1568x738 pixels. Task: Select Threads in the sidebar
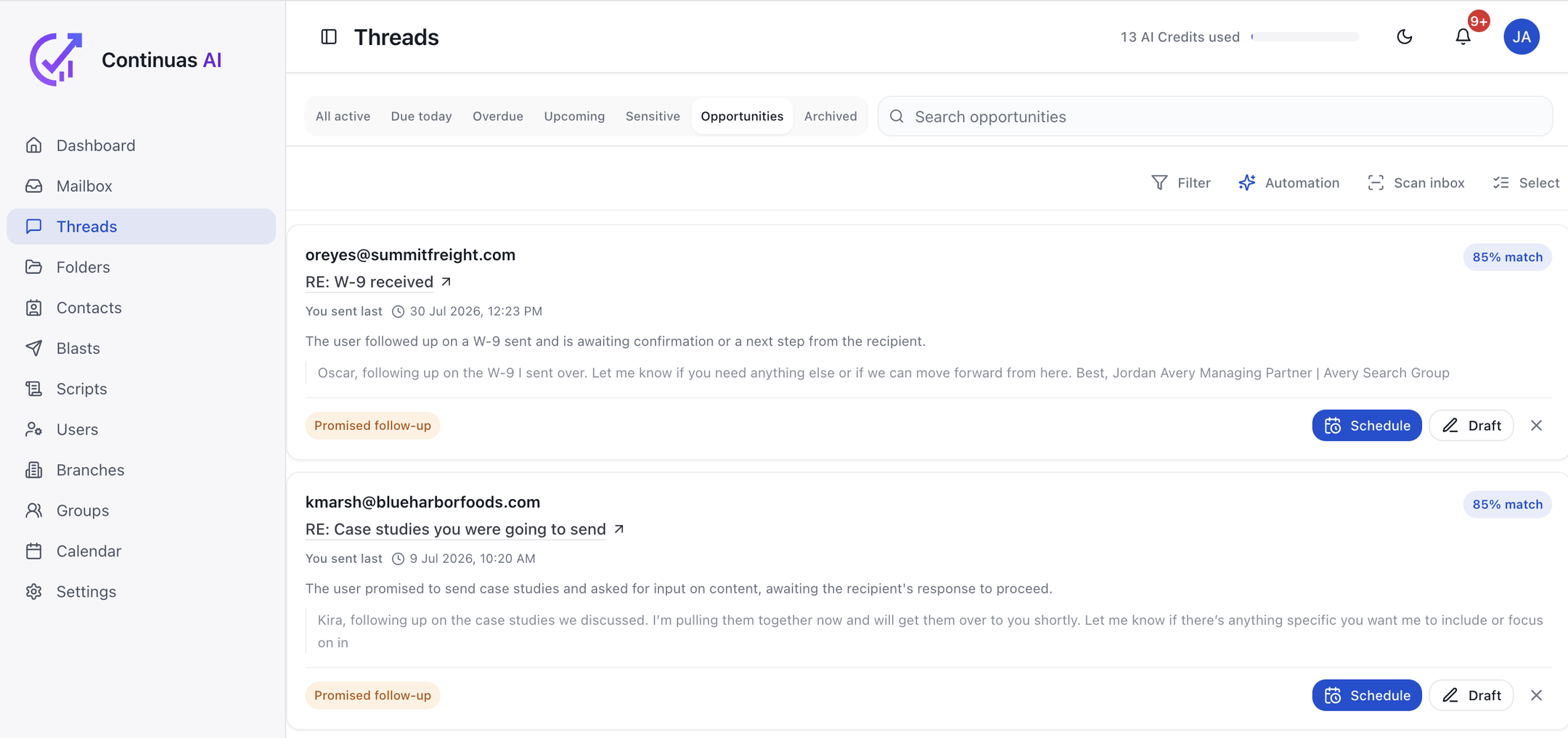click(142, 227)
